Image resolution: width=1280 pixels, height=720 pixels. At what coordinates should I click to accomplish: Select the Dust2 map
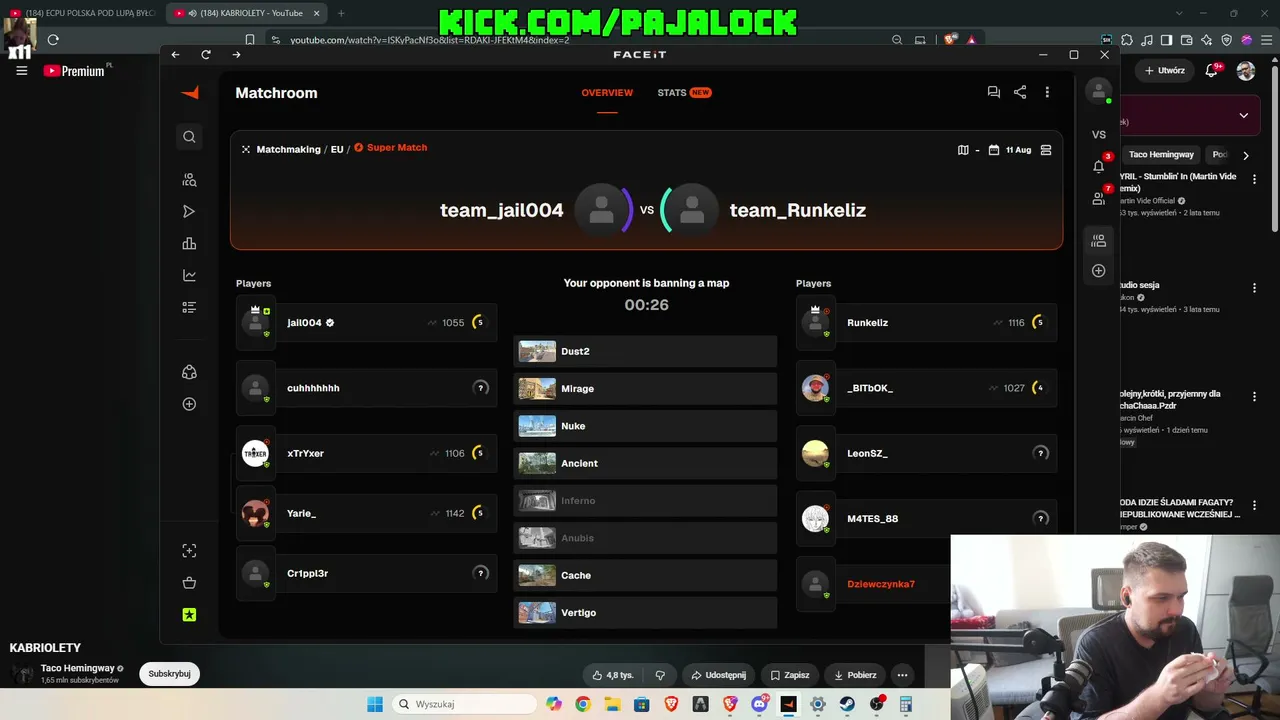click(x=645, y=352)
